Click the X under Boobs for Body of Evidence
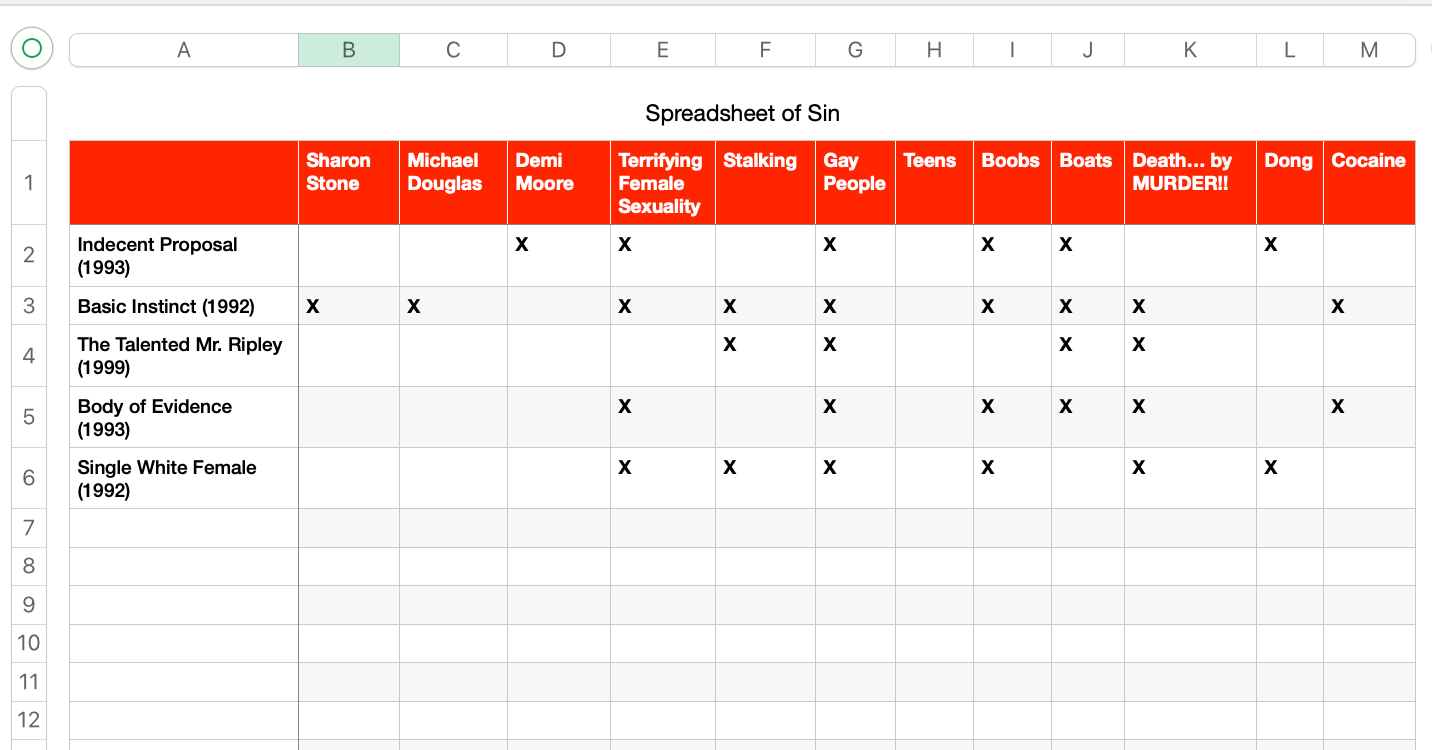1432x750 pixels. tap(988, 406)
